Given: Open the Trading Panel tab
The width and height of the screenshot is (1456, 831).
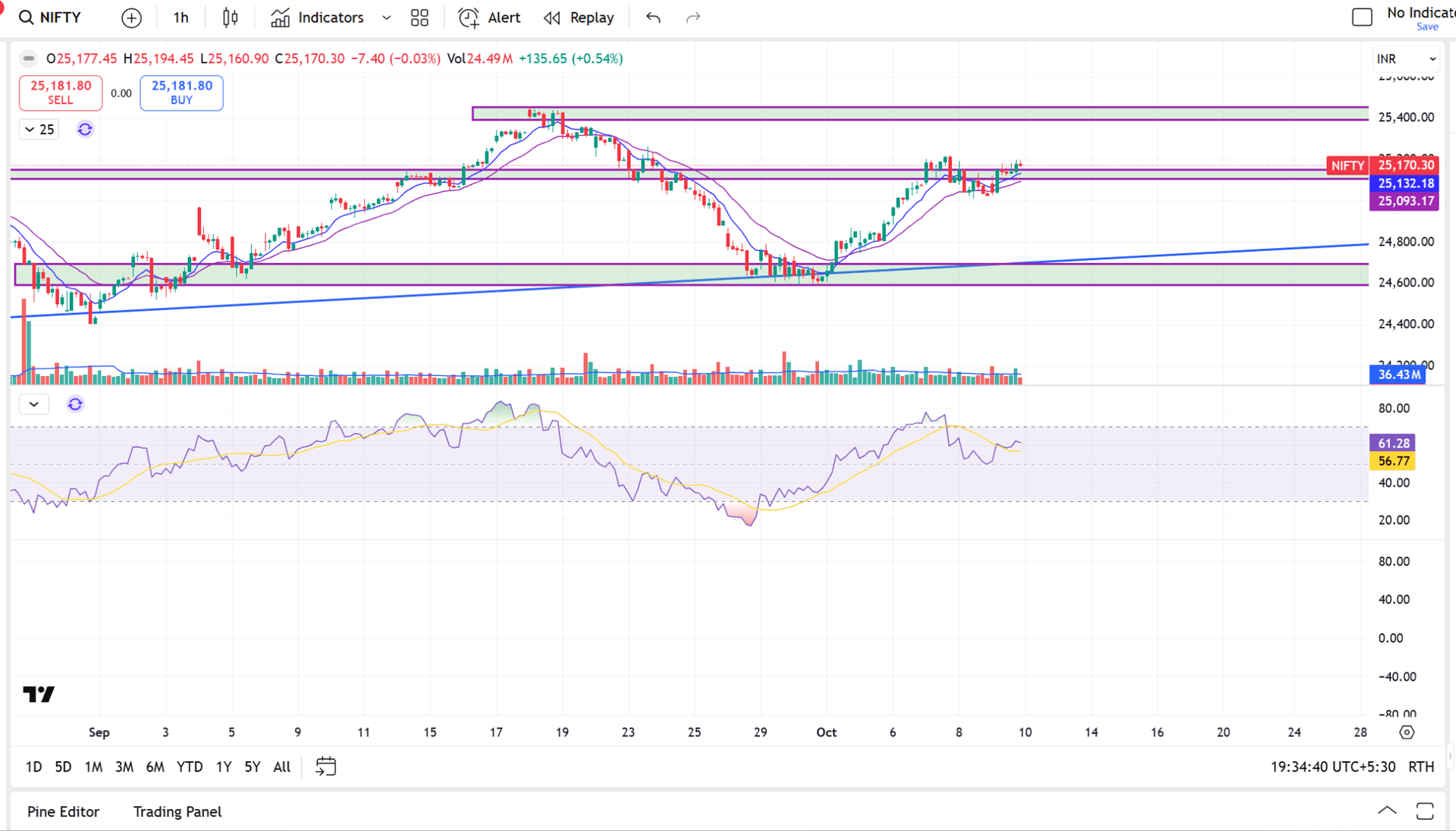Looking at the screenshot, I should pyautogui.click(x=177, y=811).
